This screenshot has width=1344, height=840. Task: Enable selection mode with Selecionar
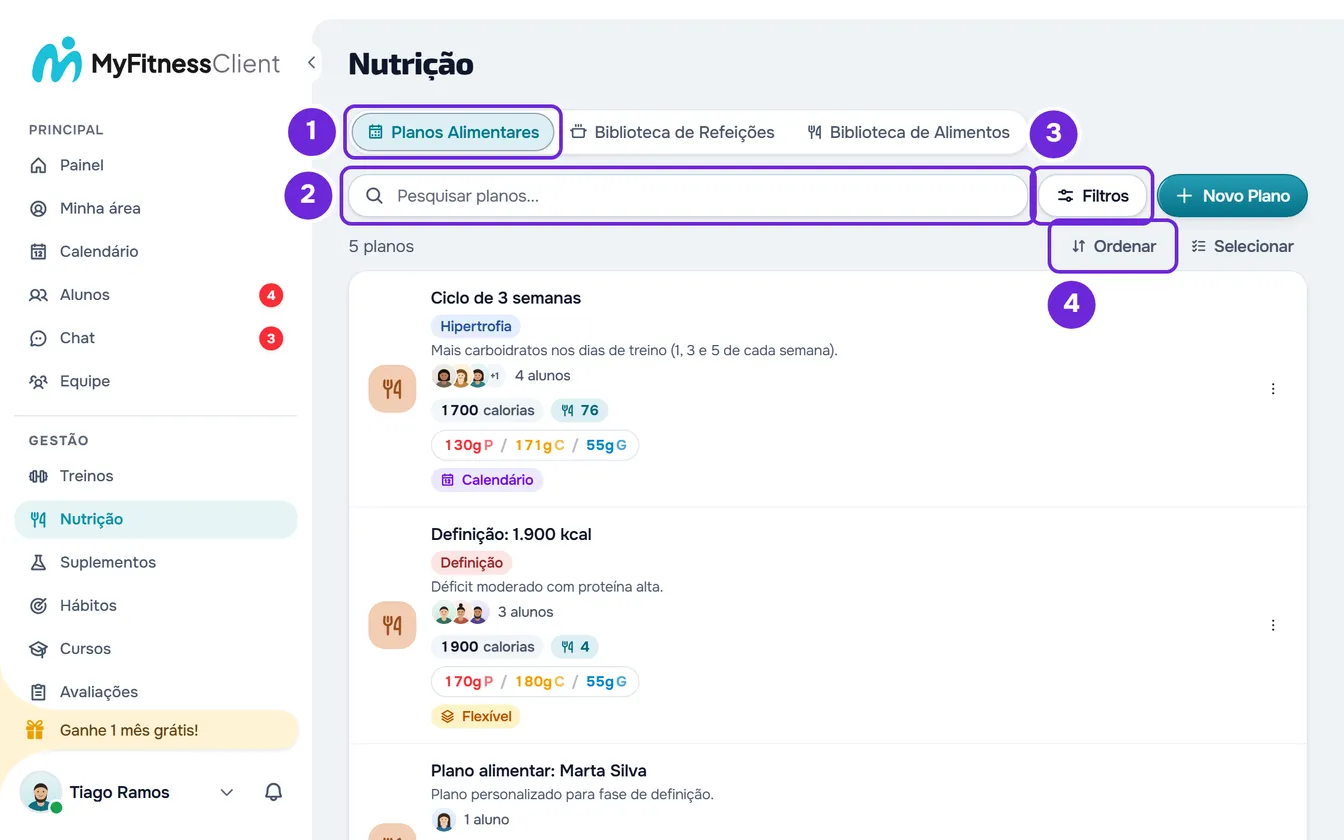click(x=1242, y=246)
